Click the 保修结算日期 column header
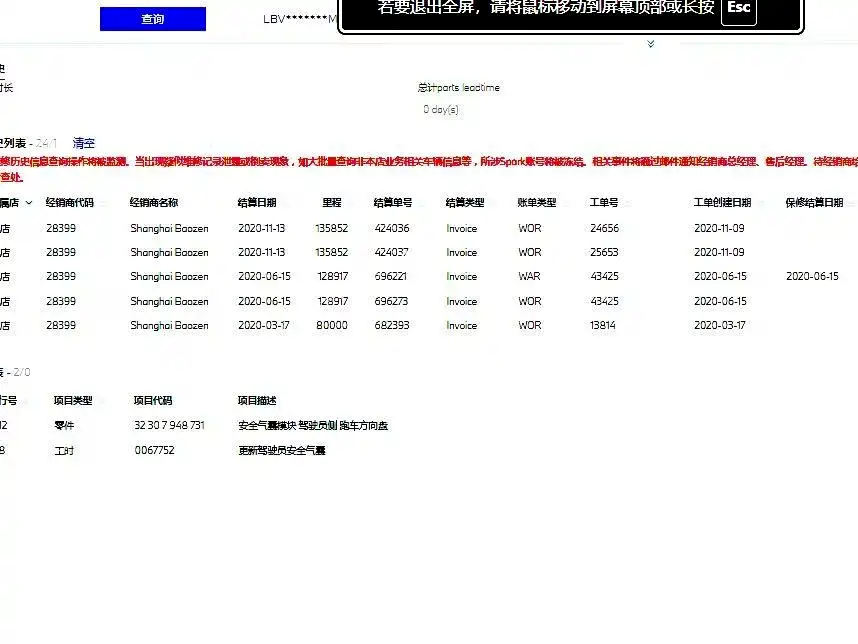This screenshot has width=858, height=644. click(x=814, y=202)
